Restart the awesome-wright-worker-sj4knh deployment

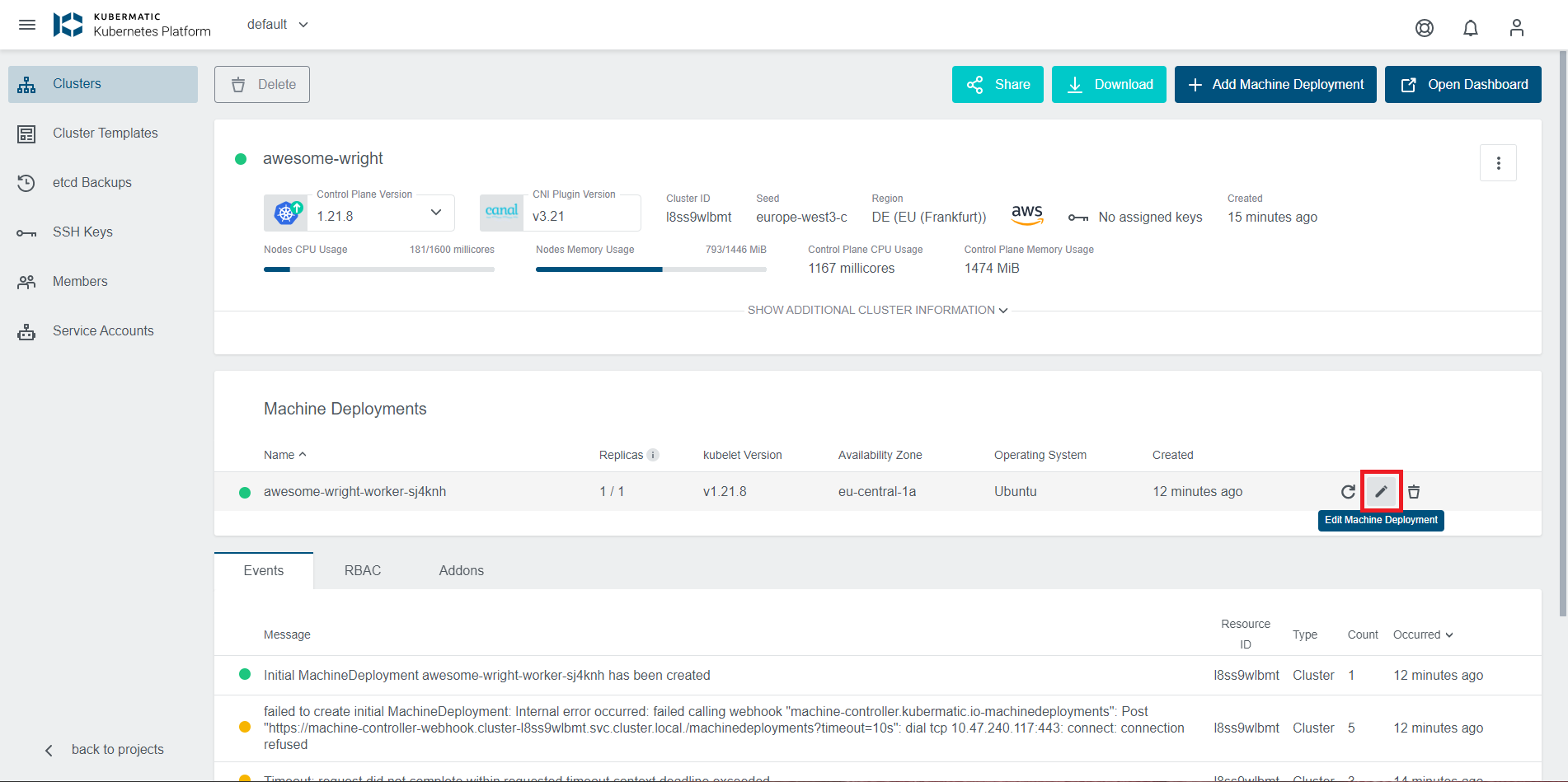1349,491
